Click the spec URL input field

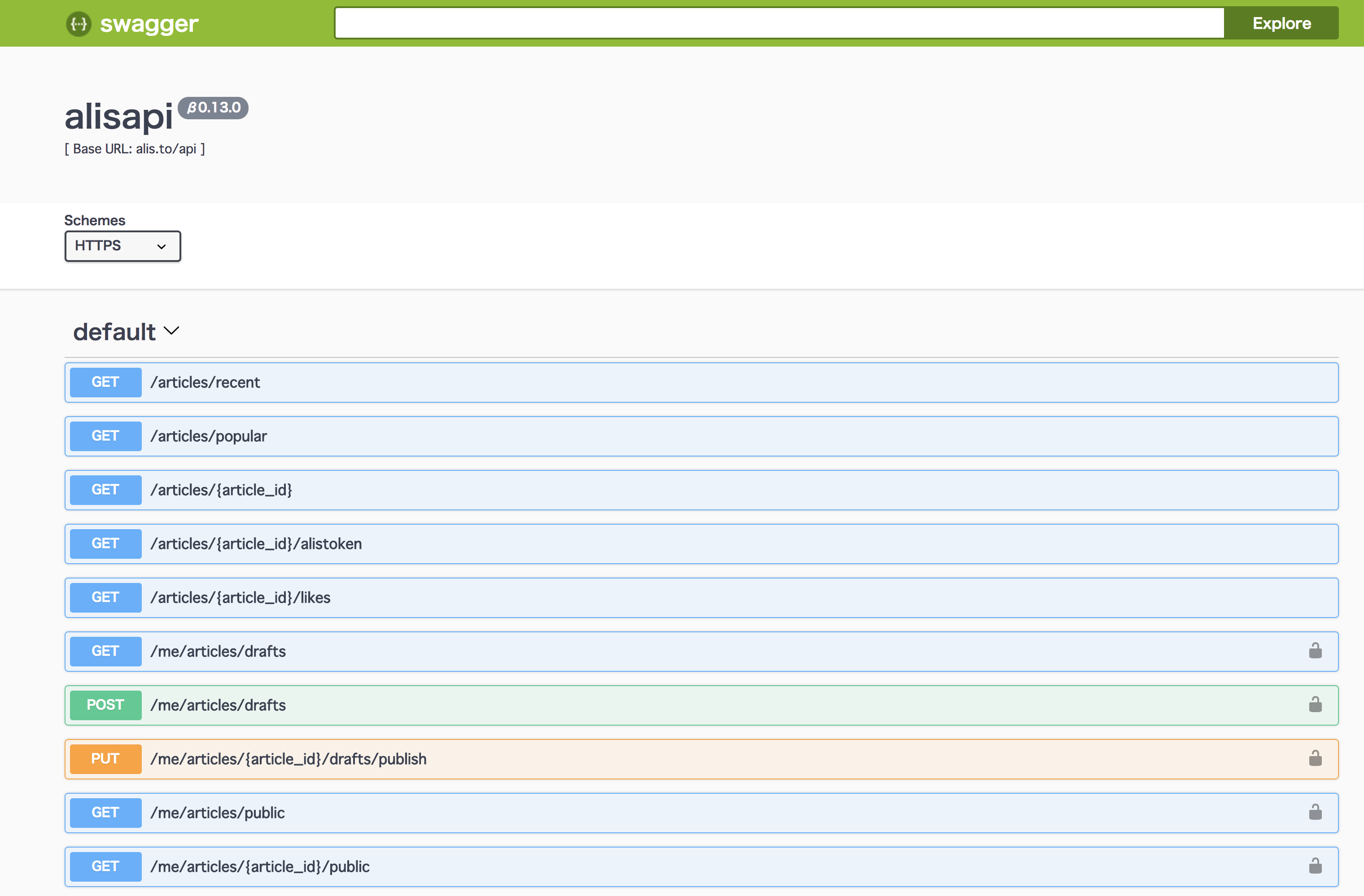tap(779, 23)
